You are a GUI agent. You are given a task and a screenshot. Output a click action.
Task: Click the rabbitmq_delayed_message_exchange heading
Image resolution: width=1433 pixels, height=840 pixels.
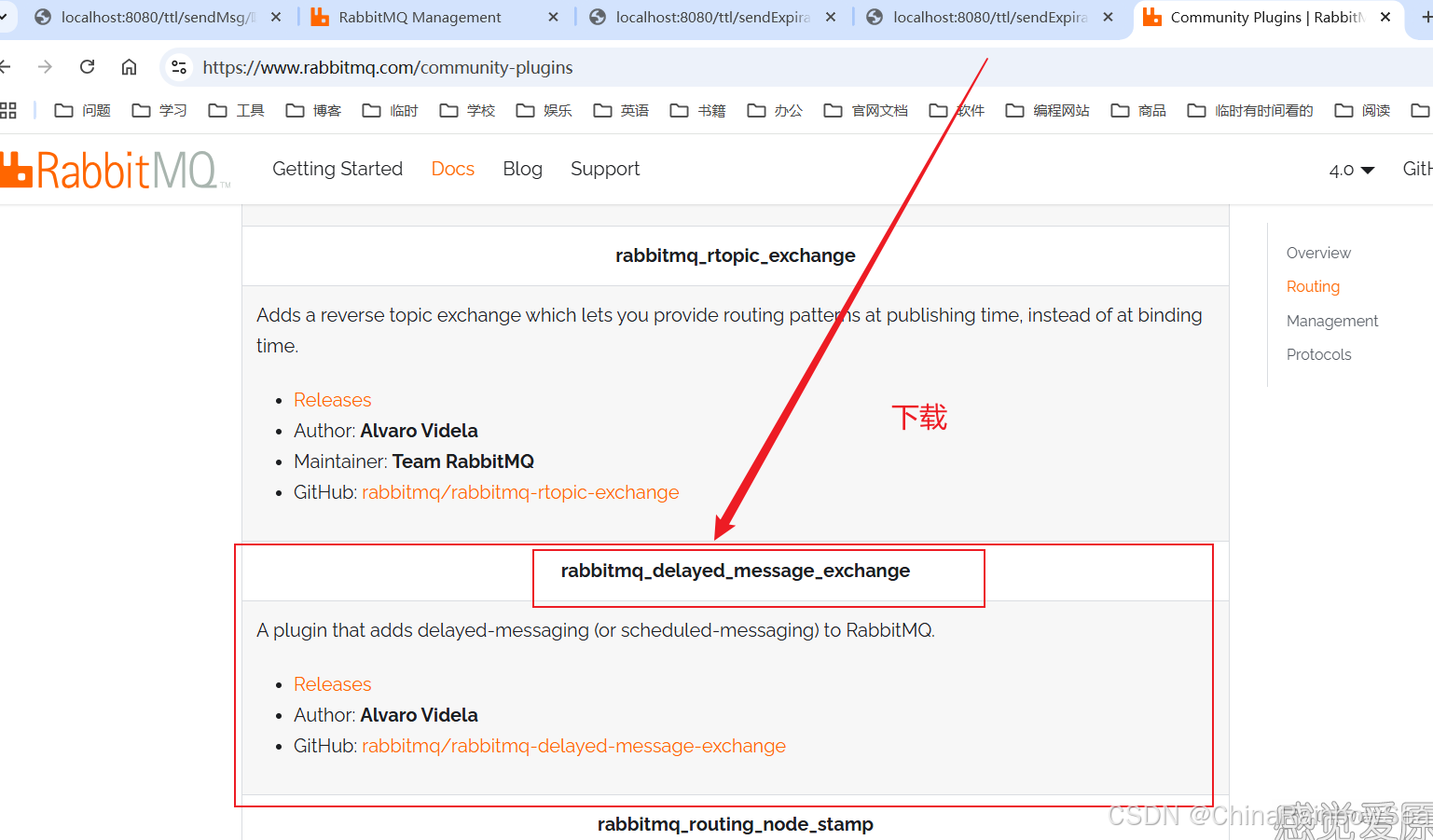coord(736,571)
